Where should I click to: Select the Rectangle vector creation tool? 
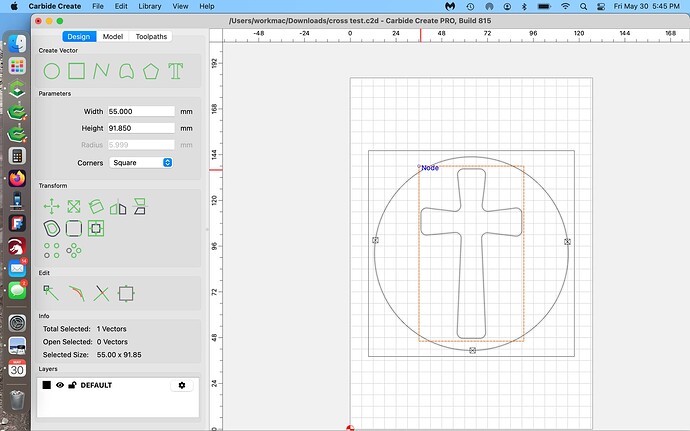point(76,71)
